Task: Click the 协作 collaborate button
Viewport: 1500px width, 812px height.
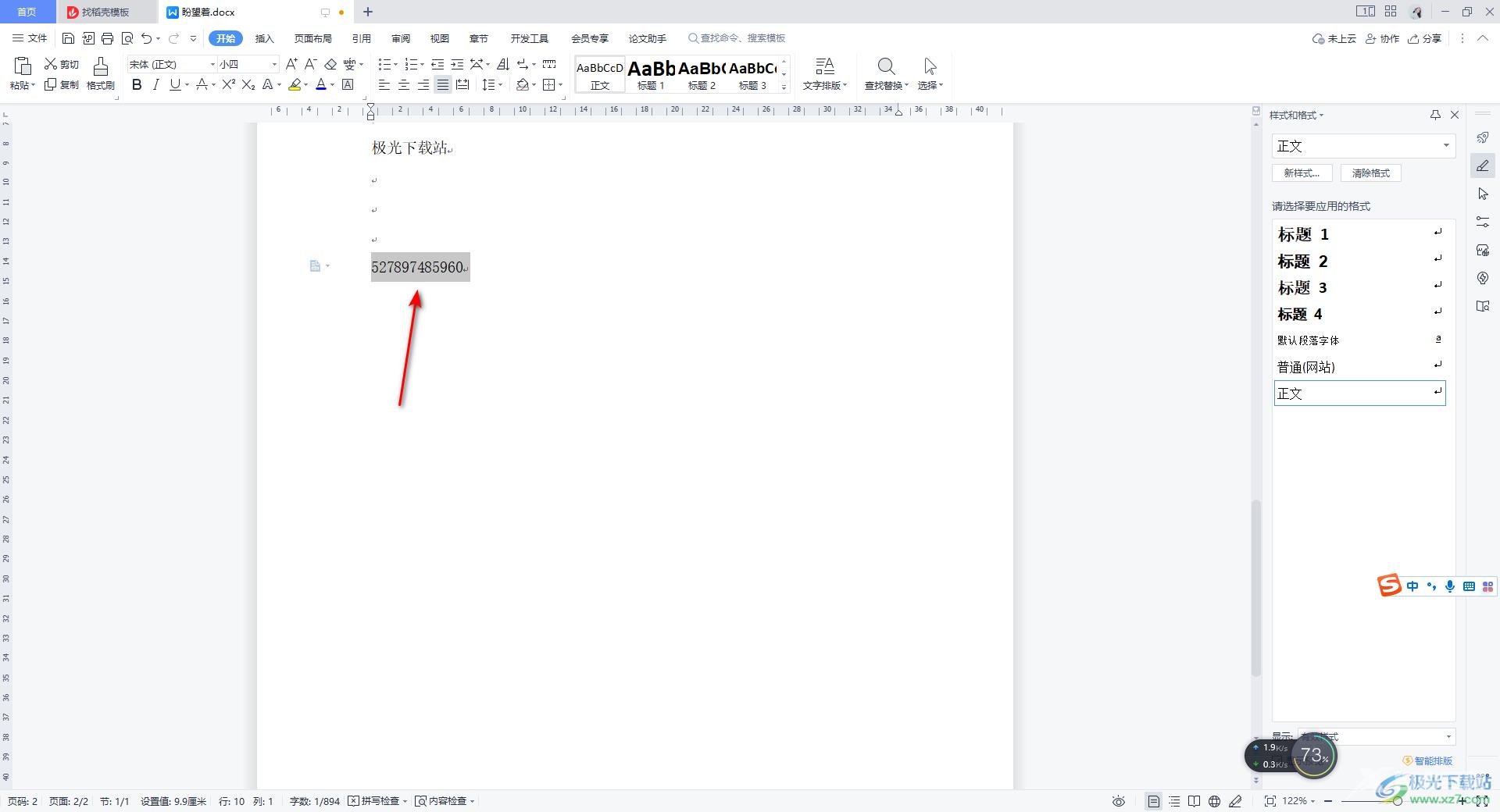Action: 1382,38
